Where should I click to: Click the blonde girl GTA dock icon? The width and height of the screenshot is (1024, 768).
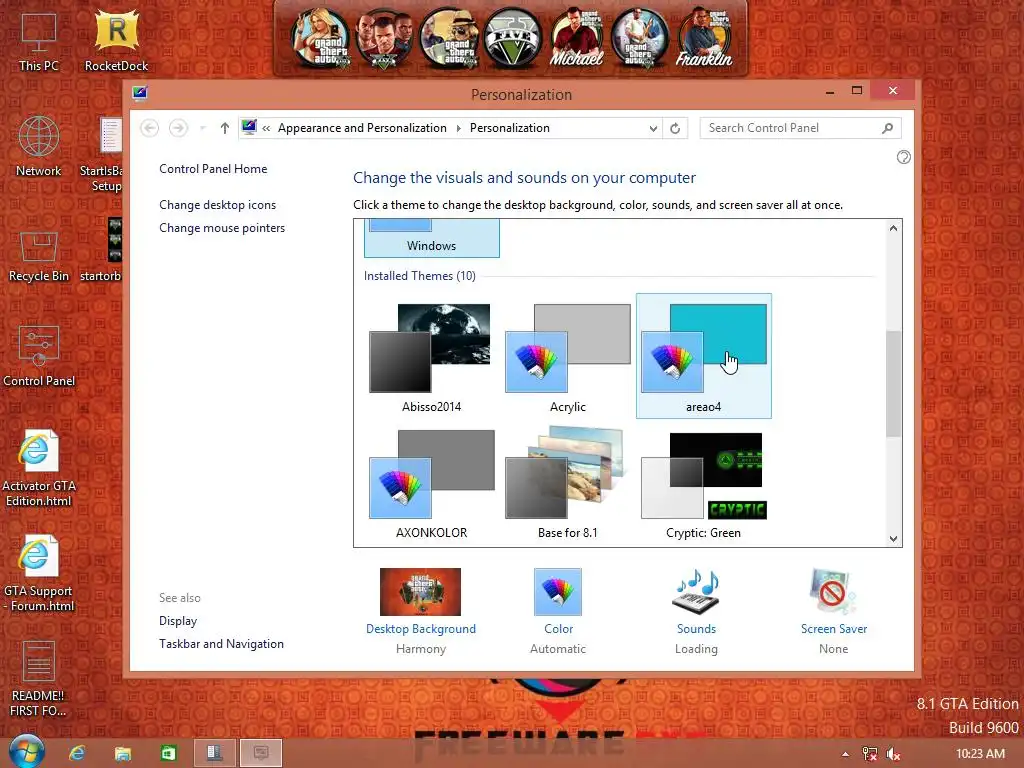coord(322,38)
